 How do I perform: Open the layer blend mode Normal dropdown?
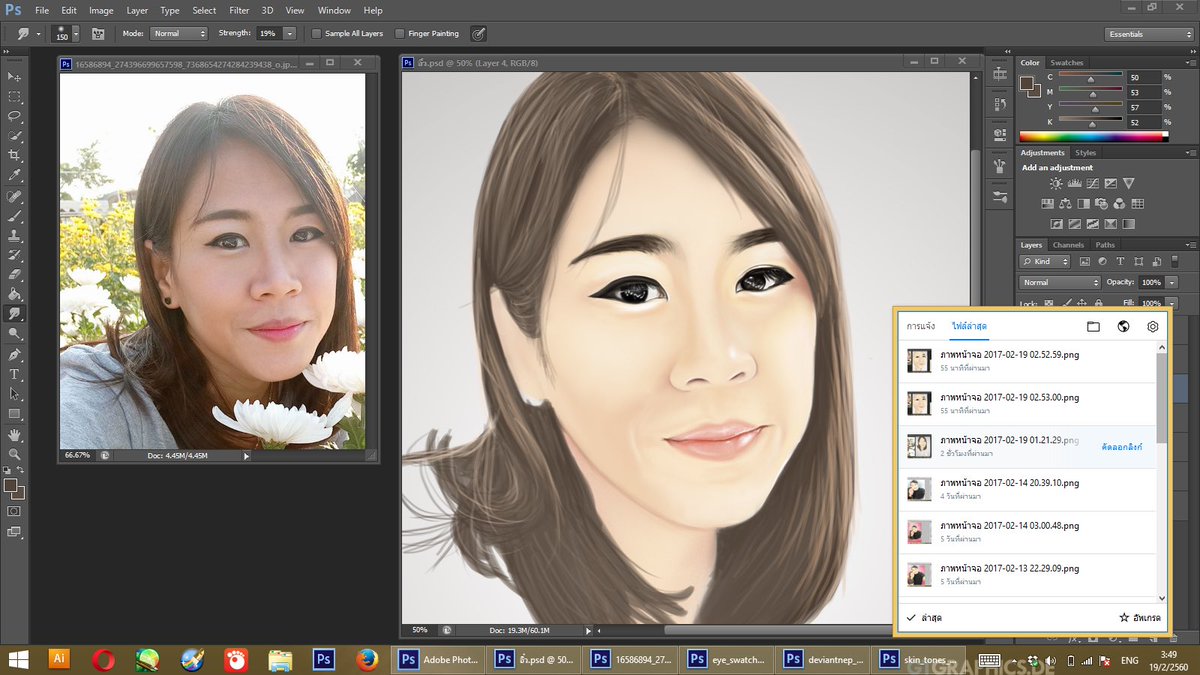pos(1060,282)
